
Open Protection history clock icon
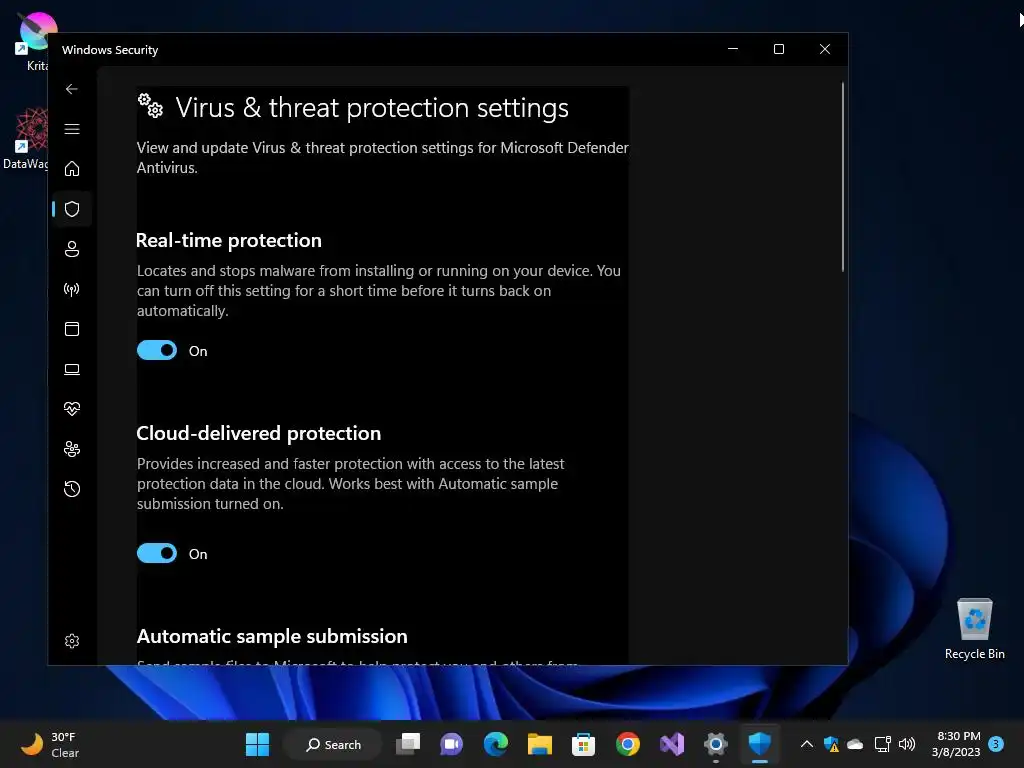(72, 488)
